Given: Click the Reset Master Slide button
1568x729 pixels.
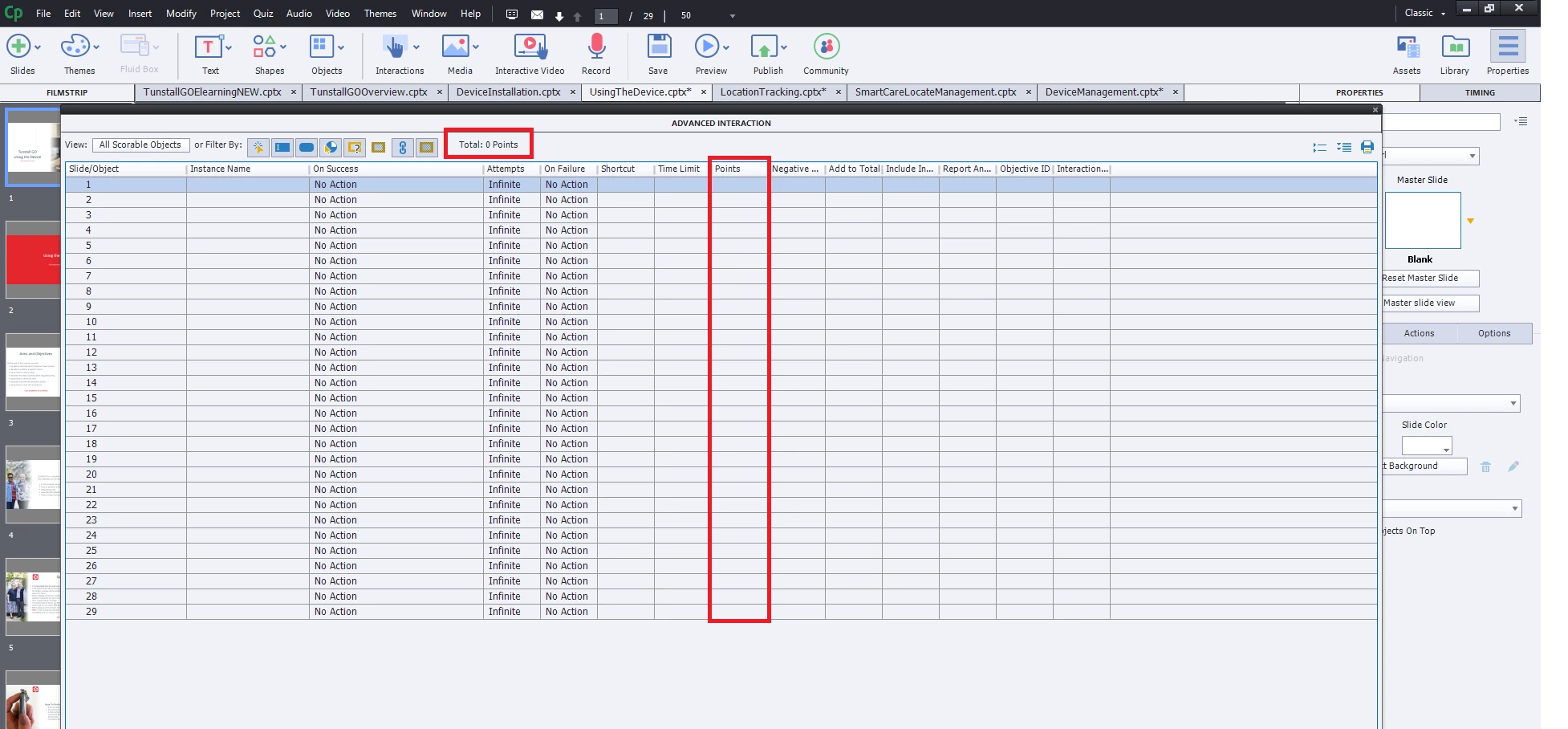Looking at the screenshot, I should 1430,278.
